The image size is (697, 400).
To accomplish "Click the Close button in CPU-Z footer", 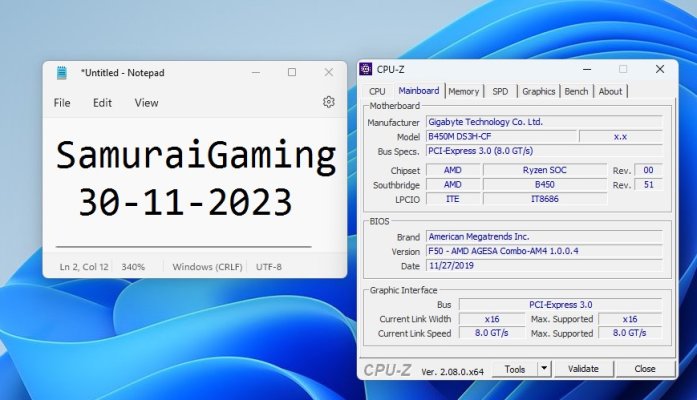I will [x=645, y=369].
